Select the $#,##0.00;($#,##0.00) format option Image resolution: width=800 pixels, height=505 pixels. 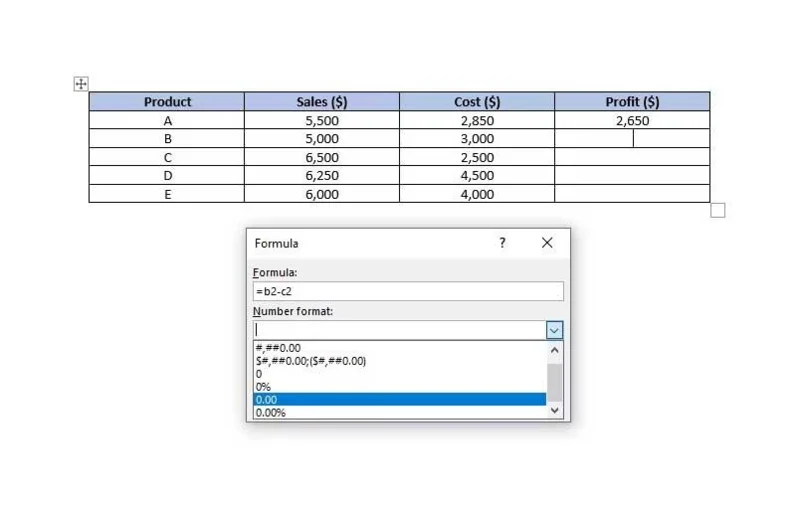click(400, 361)
